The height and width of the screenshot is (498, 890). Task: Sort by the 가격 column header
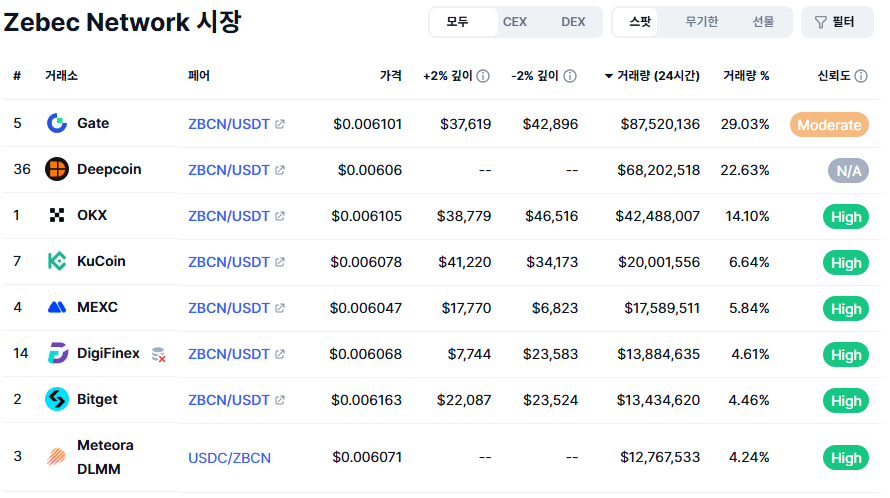point(391,76)
